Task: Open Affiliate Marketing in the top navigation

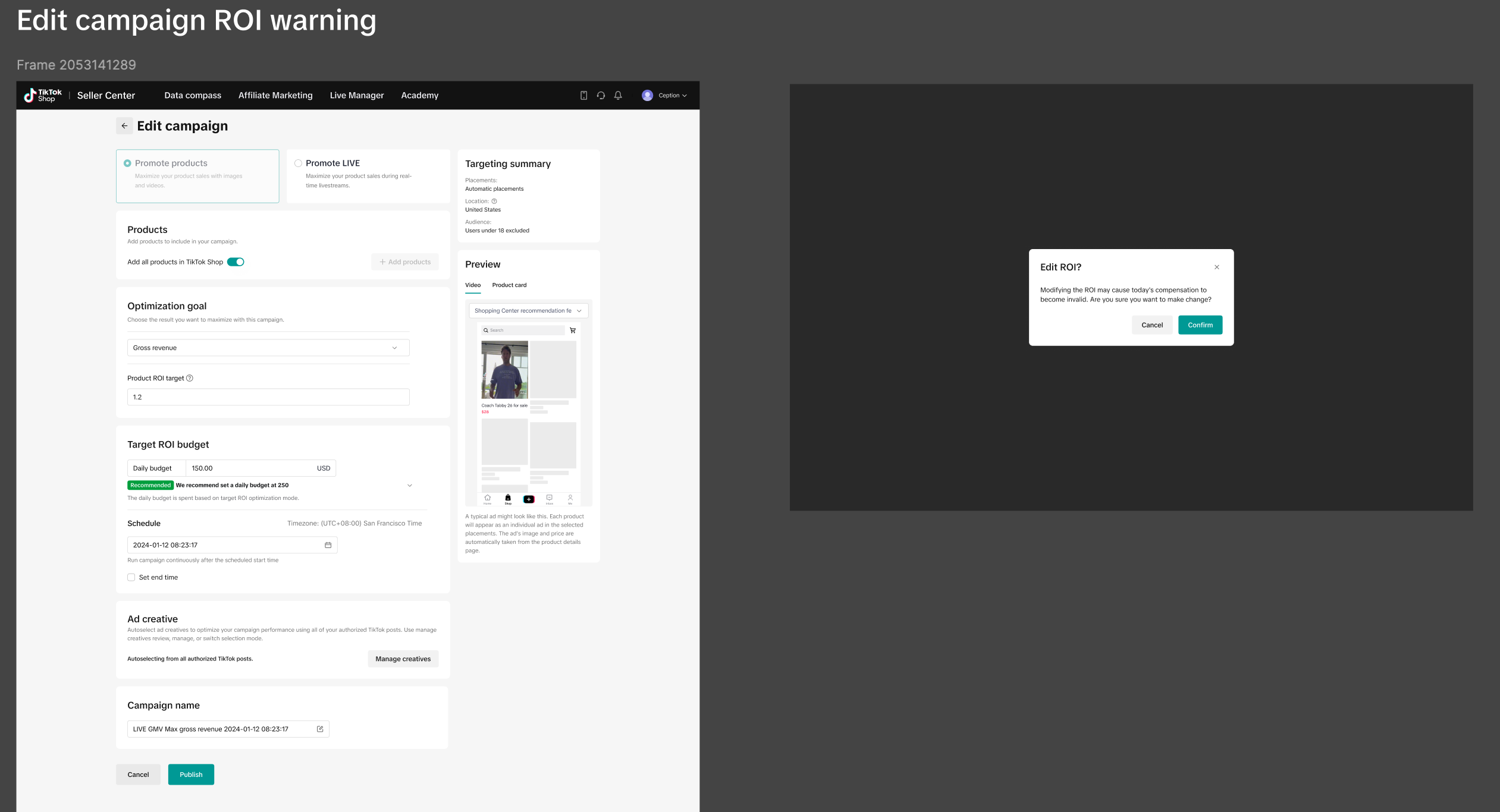Action: click(275, 95)
